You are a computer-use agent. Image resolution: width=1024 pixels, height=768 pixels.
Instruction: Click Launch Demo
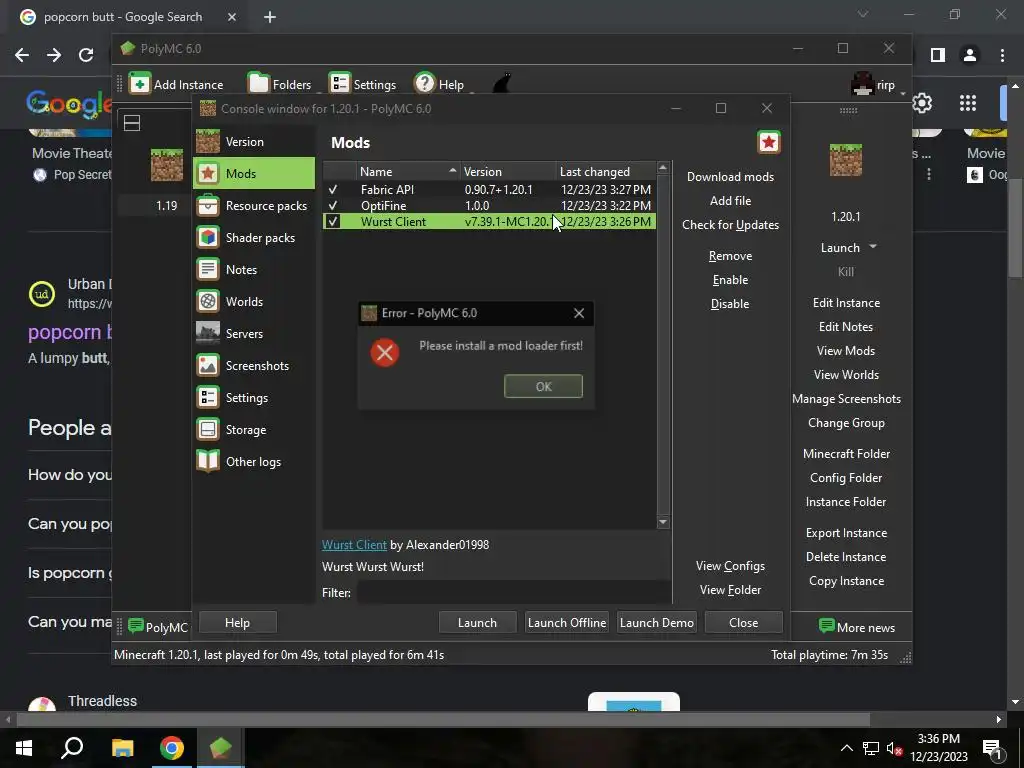point(656,622)
